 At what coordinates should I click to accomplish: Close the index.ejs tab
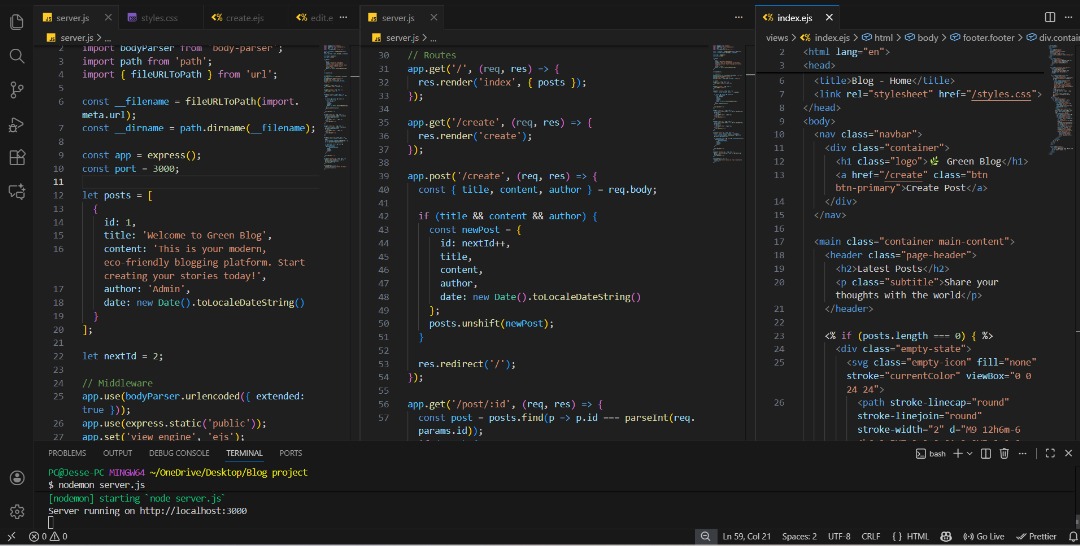829,17
